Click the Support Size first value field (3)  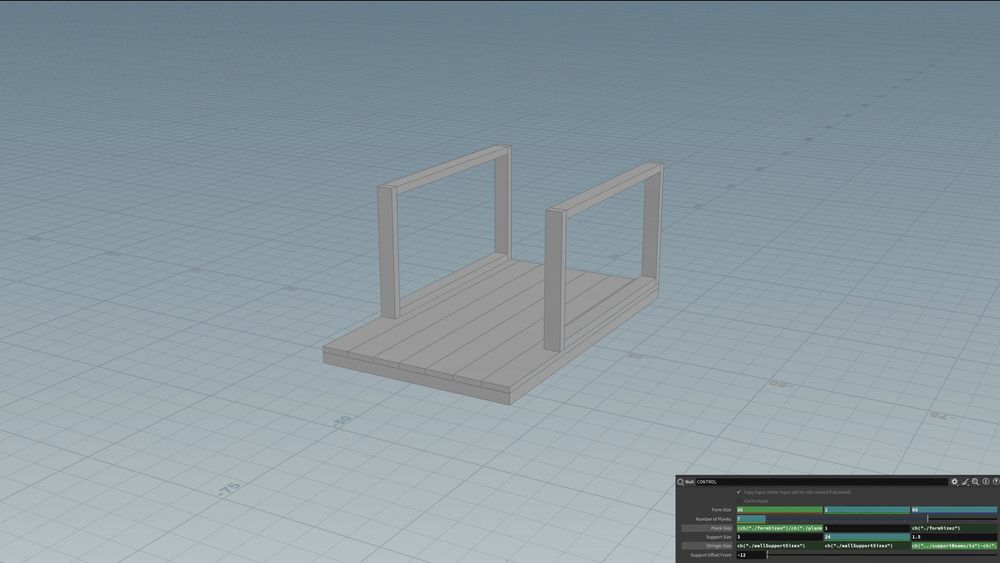tap(779, 537)
